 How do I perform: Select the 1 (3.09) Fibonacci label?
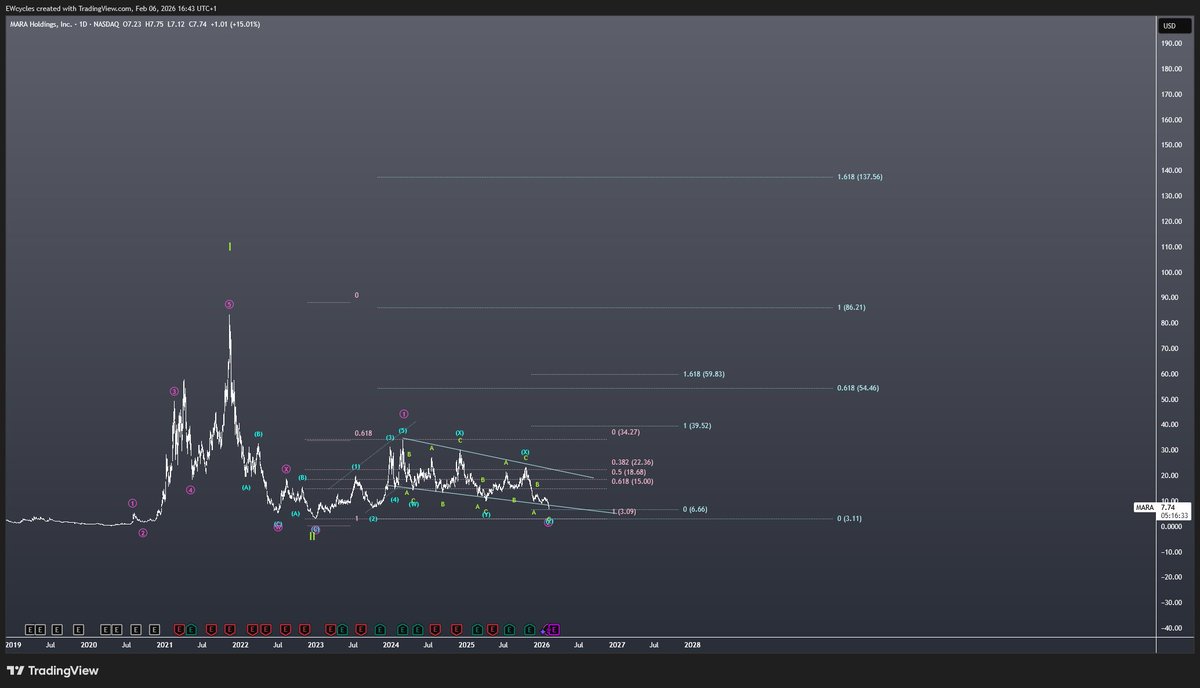point(624,512)
